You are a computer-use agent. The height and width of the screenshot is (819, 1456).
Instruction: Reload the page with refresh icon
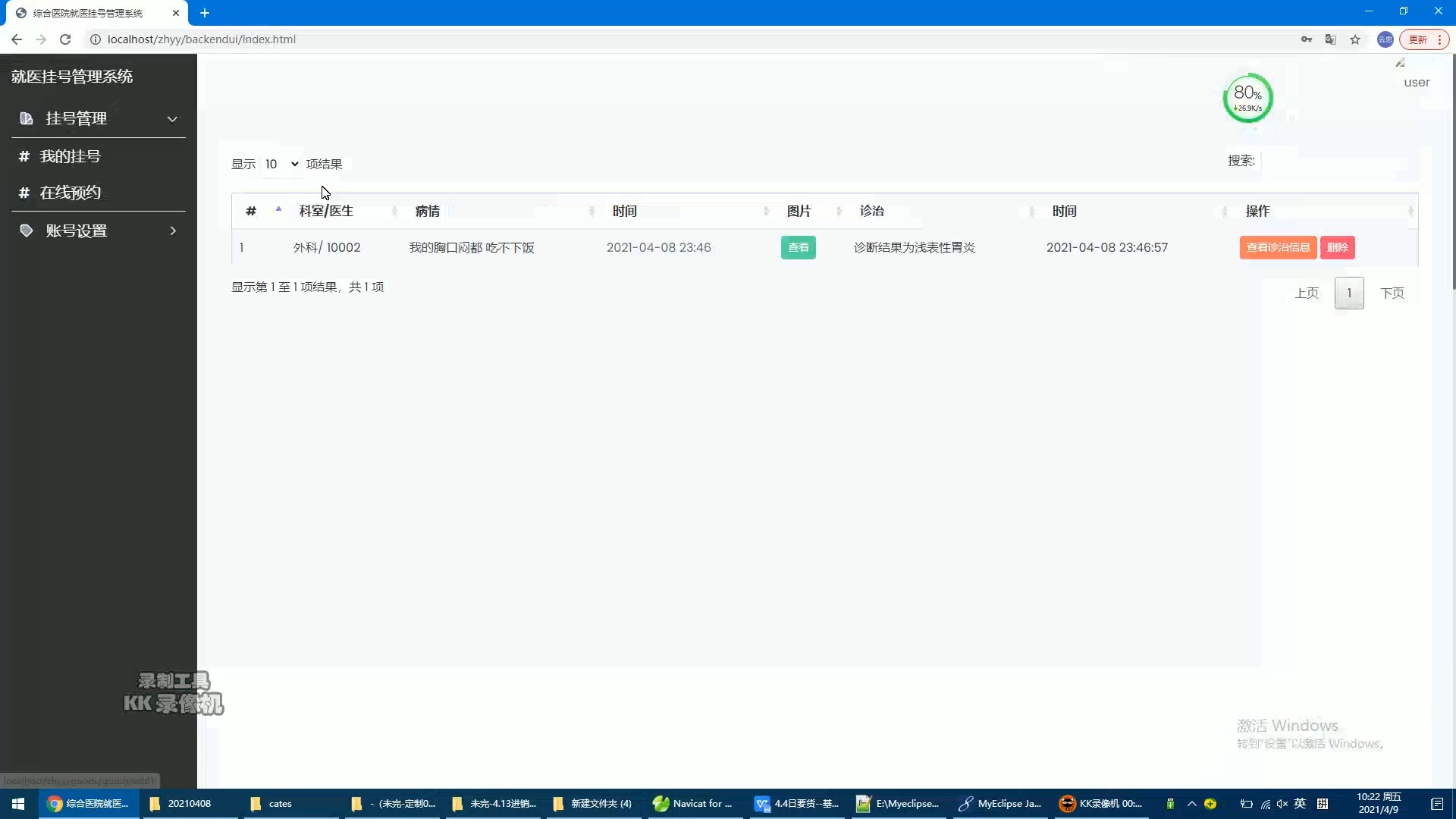tap(65, 39)
